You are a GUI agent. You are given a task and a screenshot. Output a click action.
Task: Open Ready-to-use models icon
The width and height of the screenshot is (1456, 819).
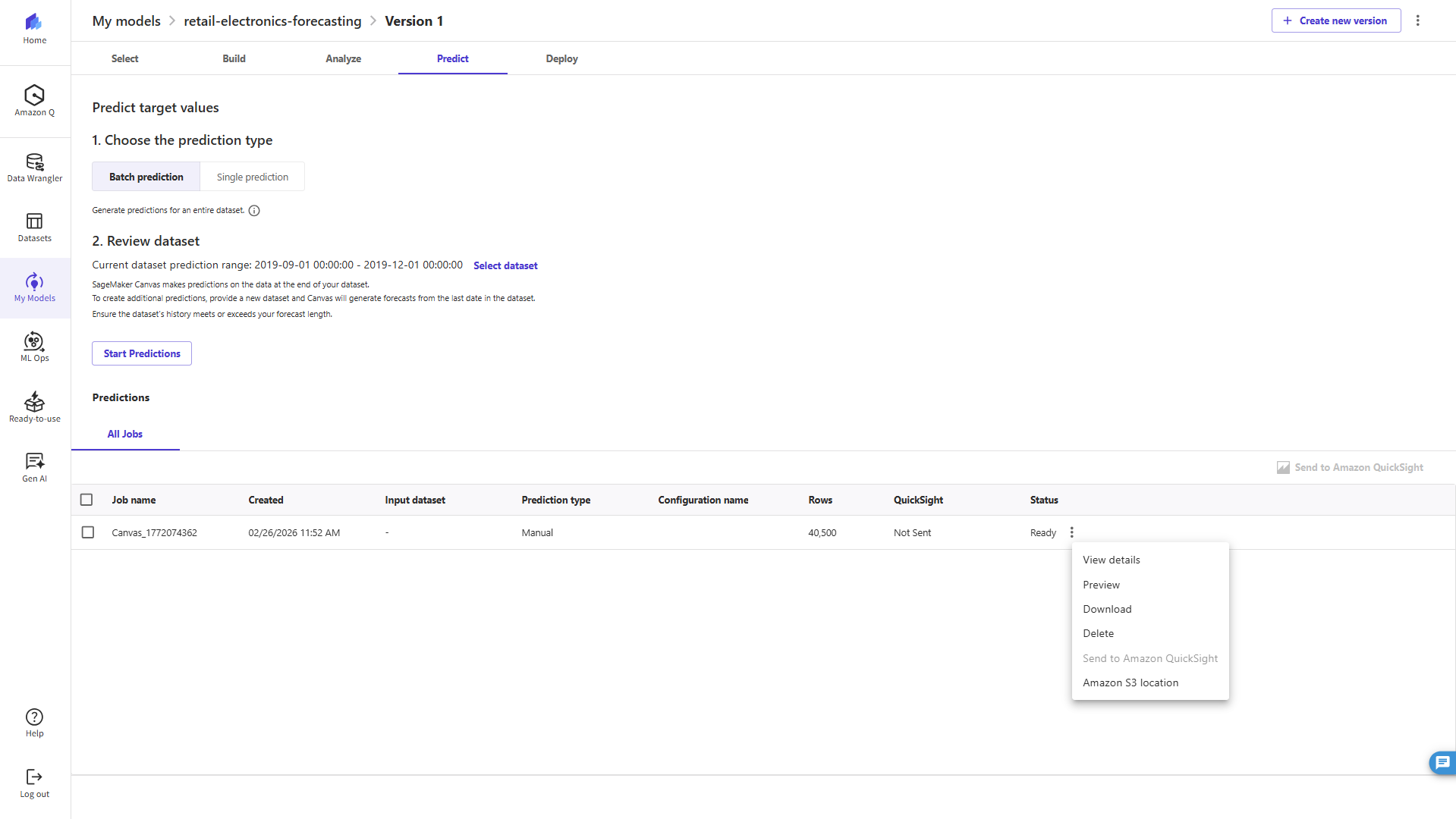point(34,407)
